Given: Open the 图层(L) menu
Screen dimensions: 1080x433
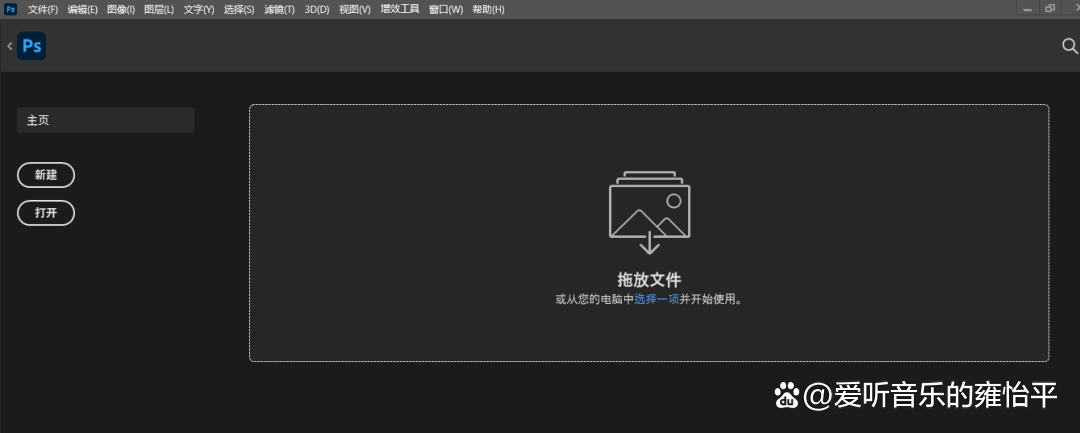Looking at the screenshot, I should point(159,10).
